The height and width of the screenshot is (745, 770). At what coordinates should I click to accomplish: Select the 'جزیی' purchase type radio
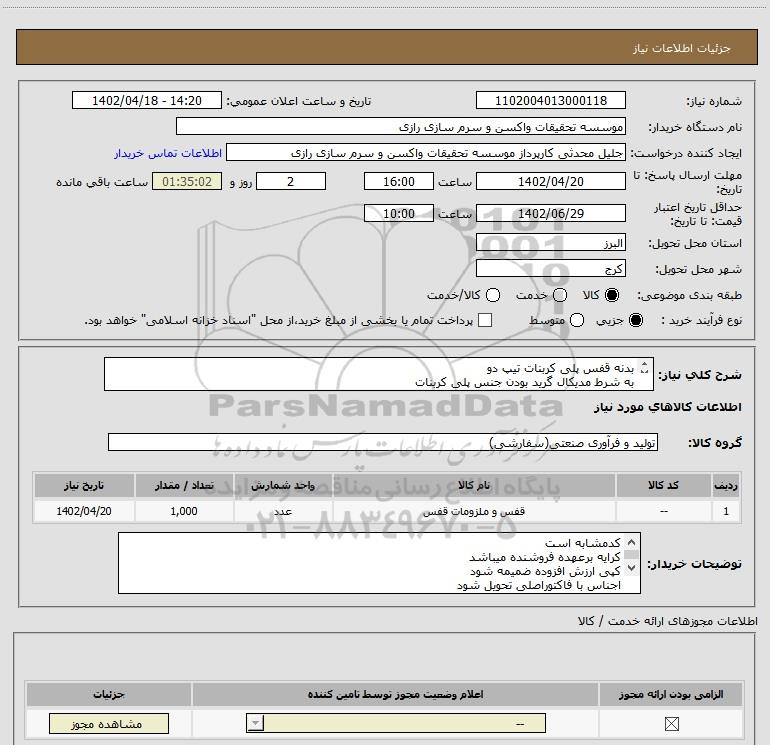pos(636,320)
